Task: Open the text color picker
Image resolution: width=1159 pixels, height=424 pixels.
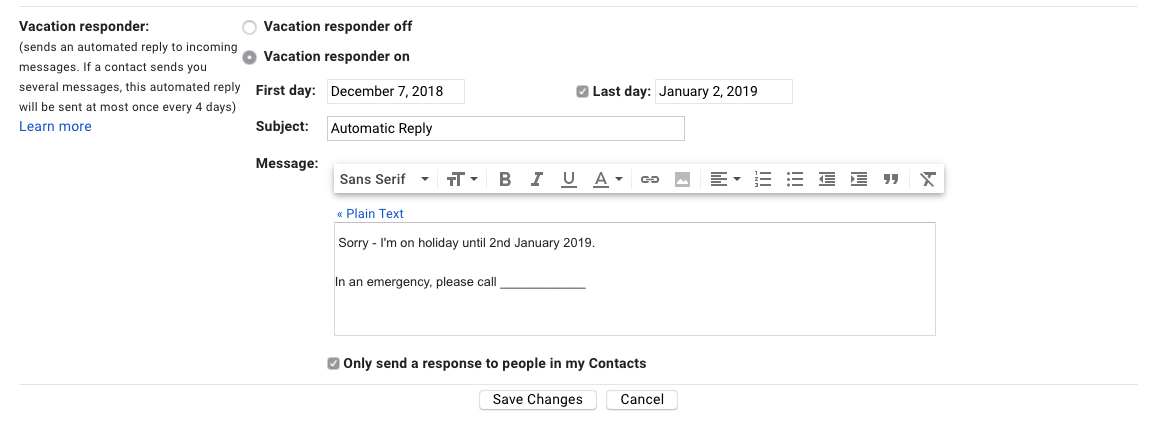Action: (608, 179)
